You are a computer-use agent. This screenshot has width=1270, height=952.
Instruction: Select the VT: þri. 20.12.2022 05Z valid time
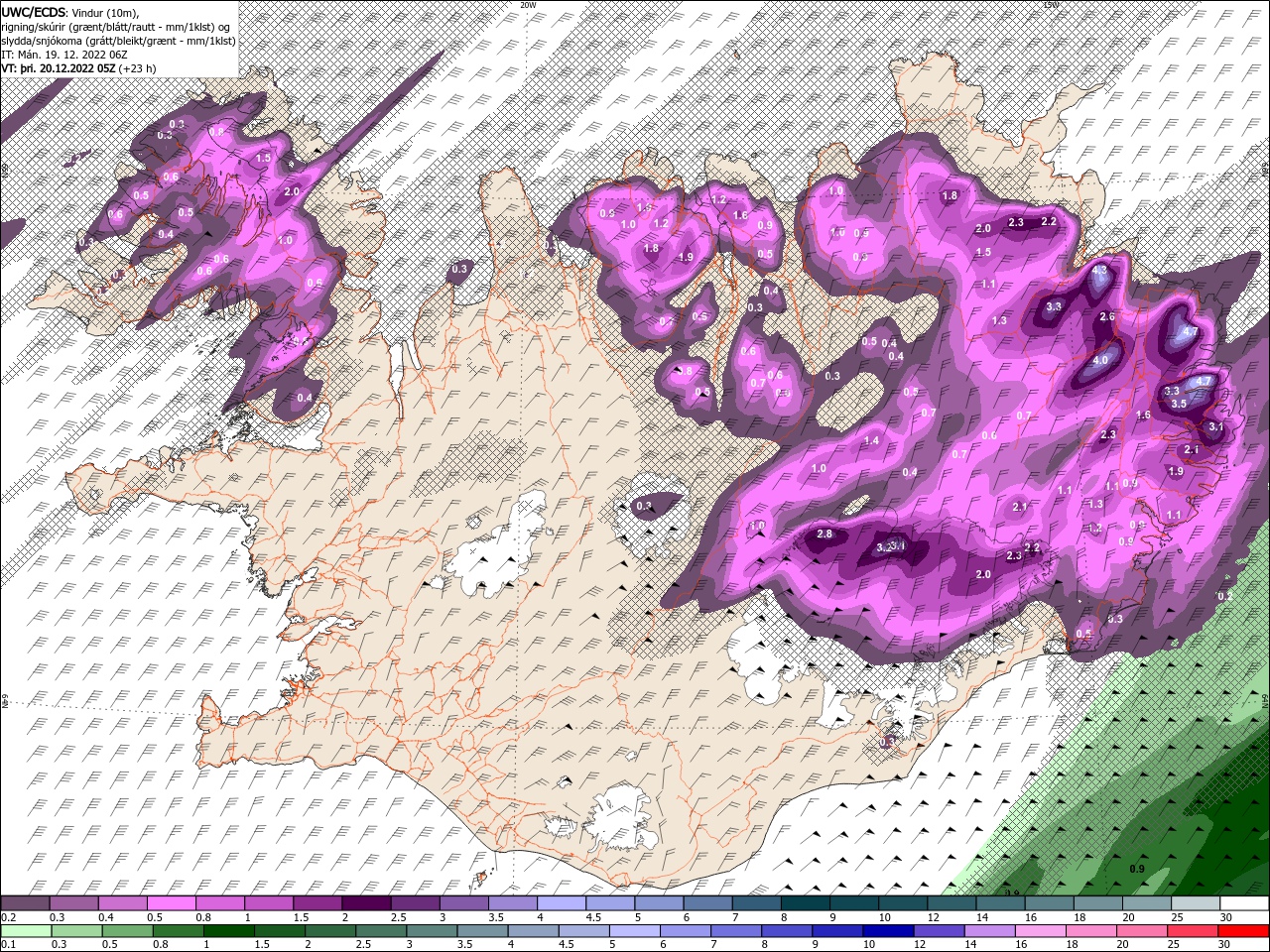click(x=58, y=68)
